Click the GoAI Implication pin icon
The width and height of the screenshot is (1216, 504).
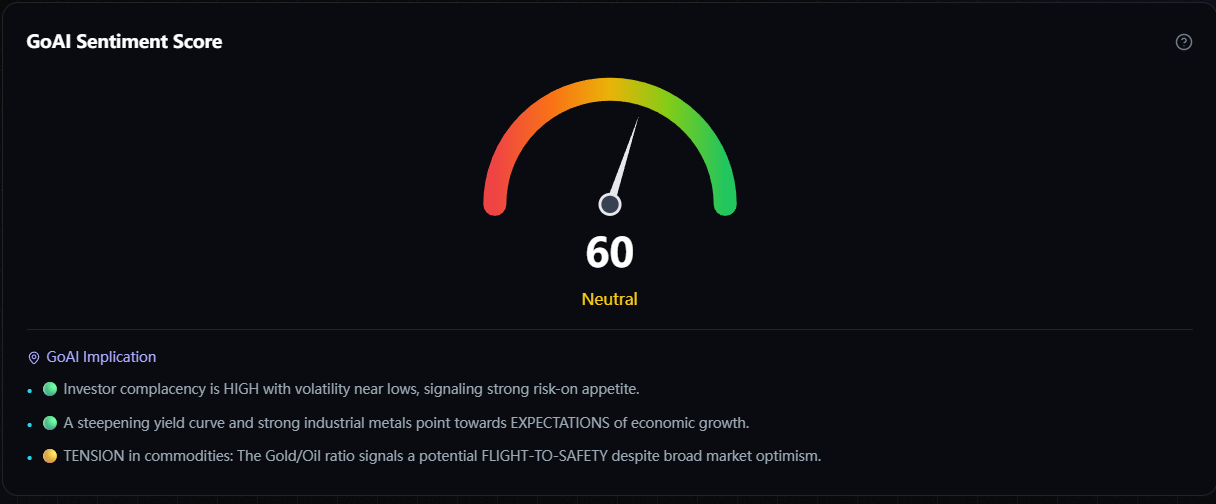34,357
